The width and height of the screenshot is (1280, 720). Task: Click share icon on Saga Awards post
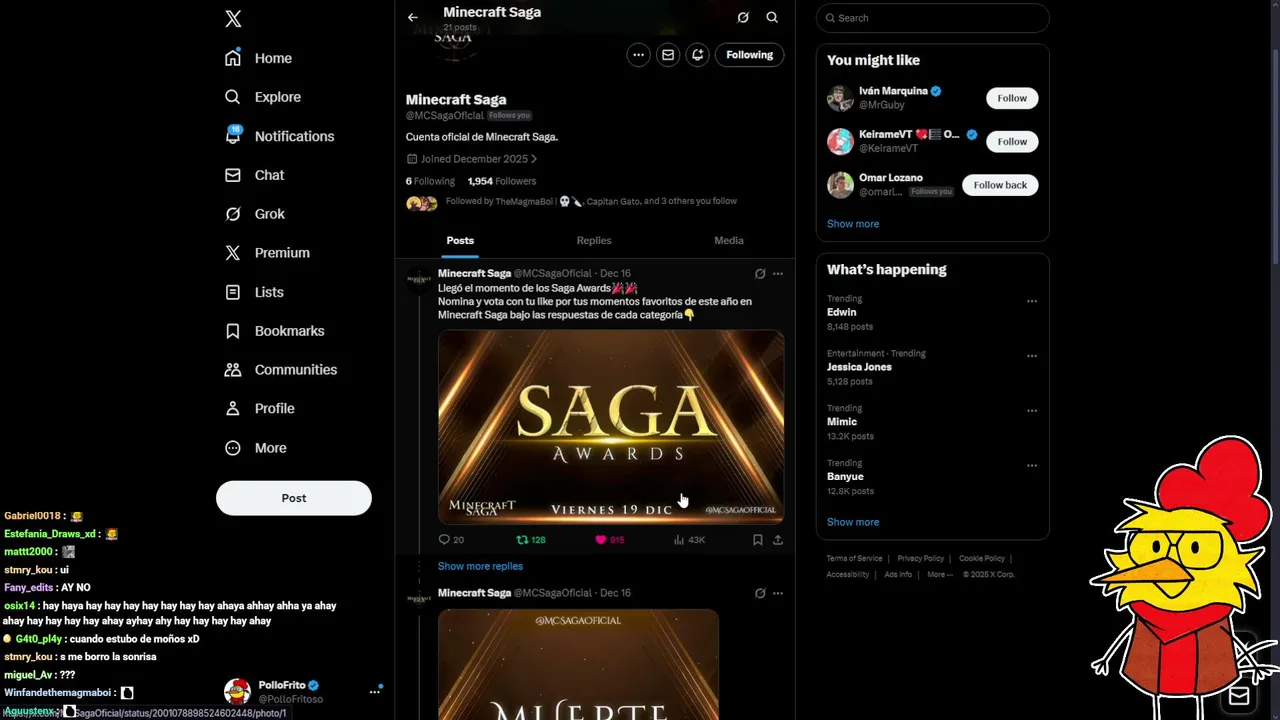click(x=778, y=540)
